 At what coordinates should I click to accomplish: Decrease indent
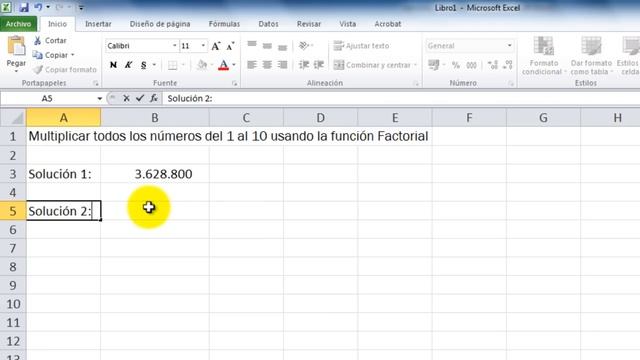tap(304, 64)
